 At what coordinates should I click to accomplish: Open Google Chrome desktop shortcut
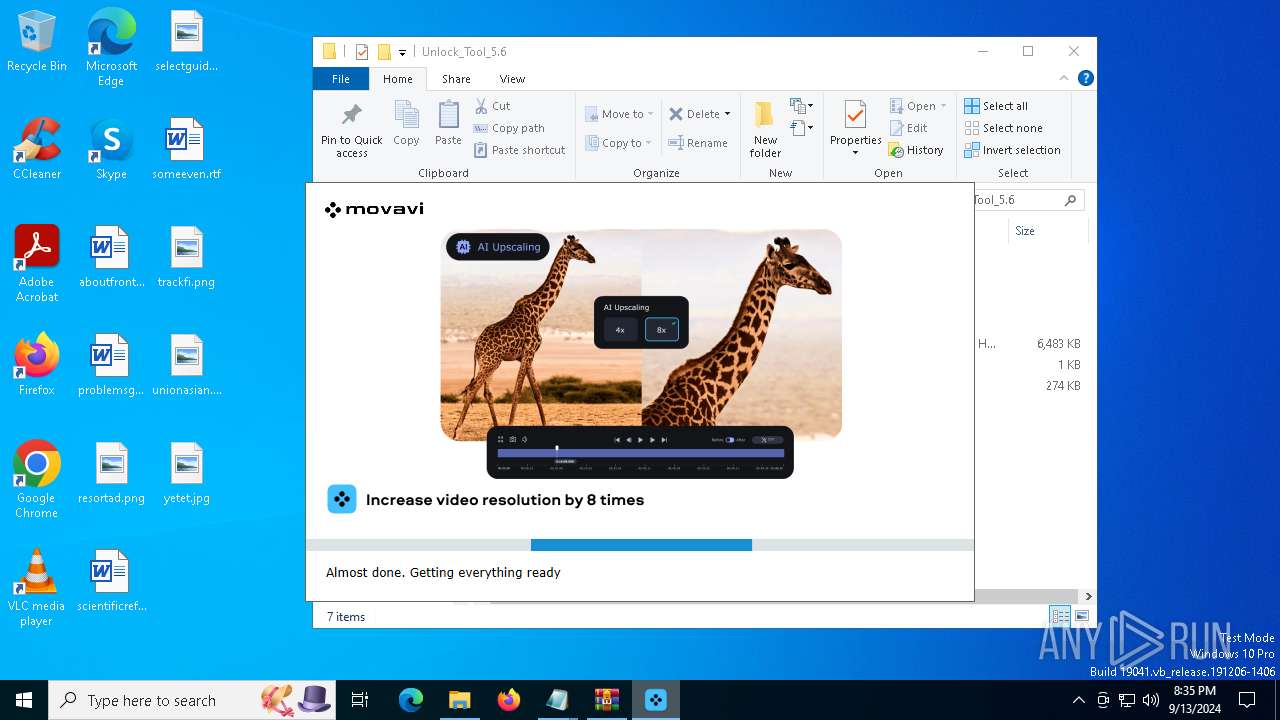[x=37, y=480]
